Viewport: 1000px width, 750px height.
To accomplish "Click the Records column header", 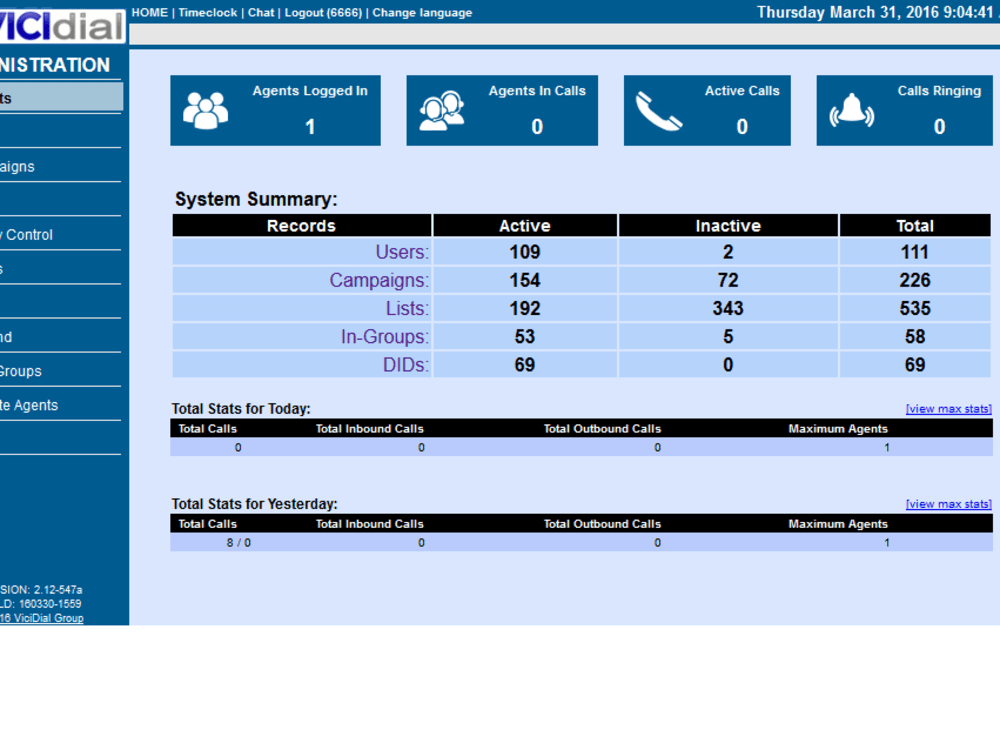I will [302, 226].
